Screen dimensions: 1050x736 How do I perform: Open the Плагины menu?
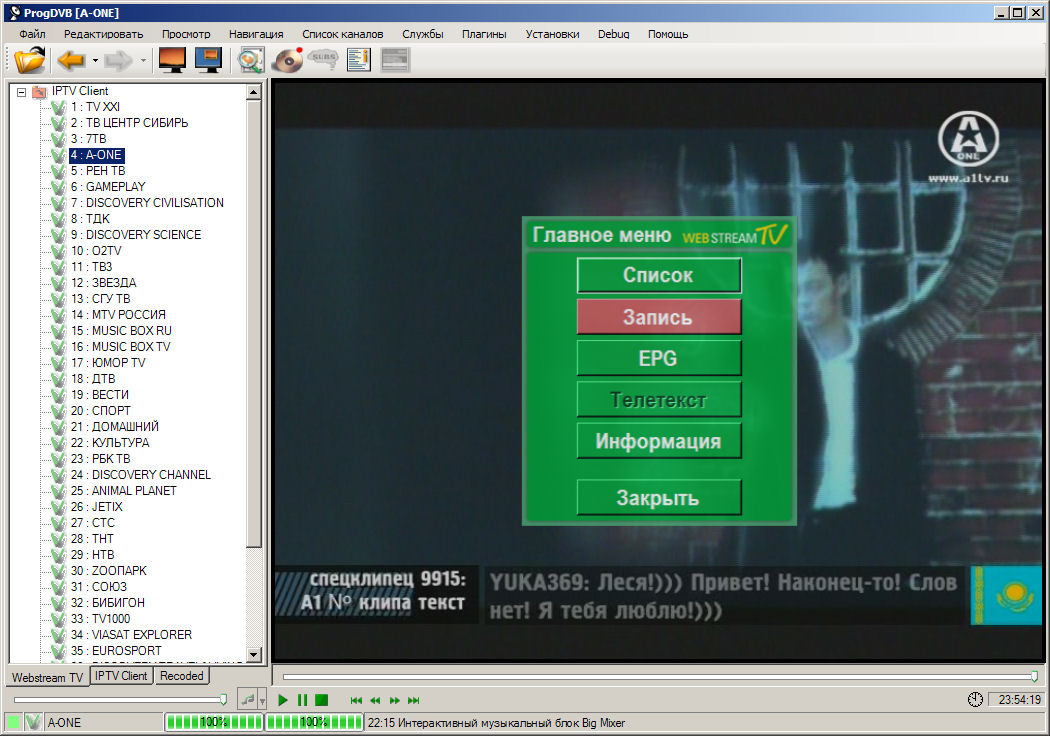point(484,34)
